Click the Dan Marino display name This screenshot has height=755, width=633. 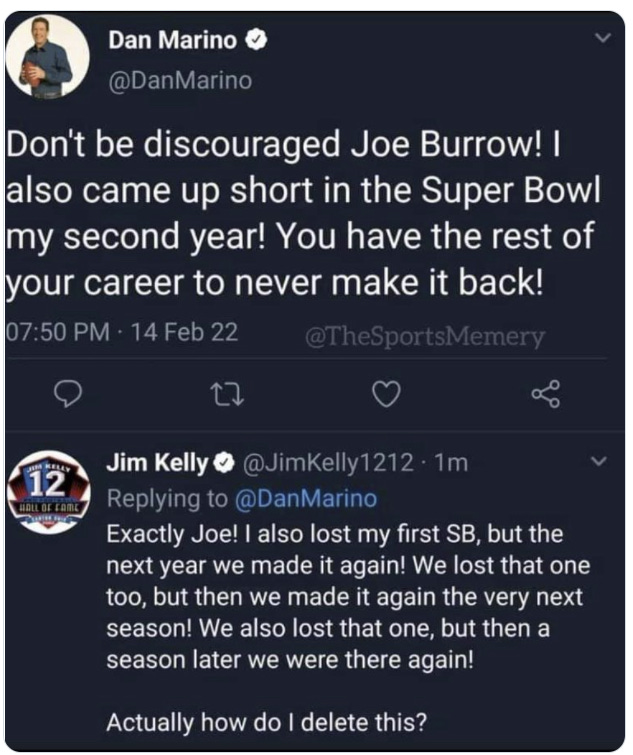point(172,41)
